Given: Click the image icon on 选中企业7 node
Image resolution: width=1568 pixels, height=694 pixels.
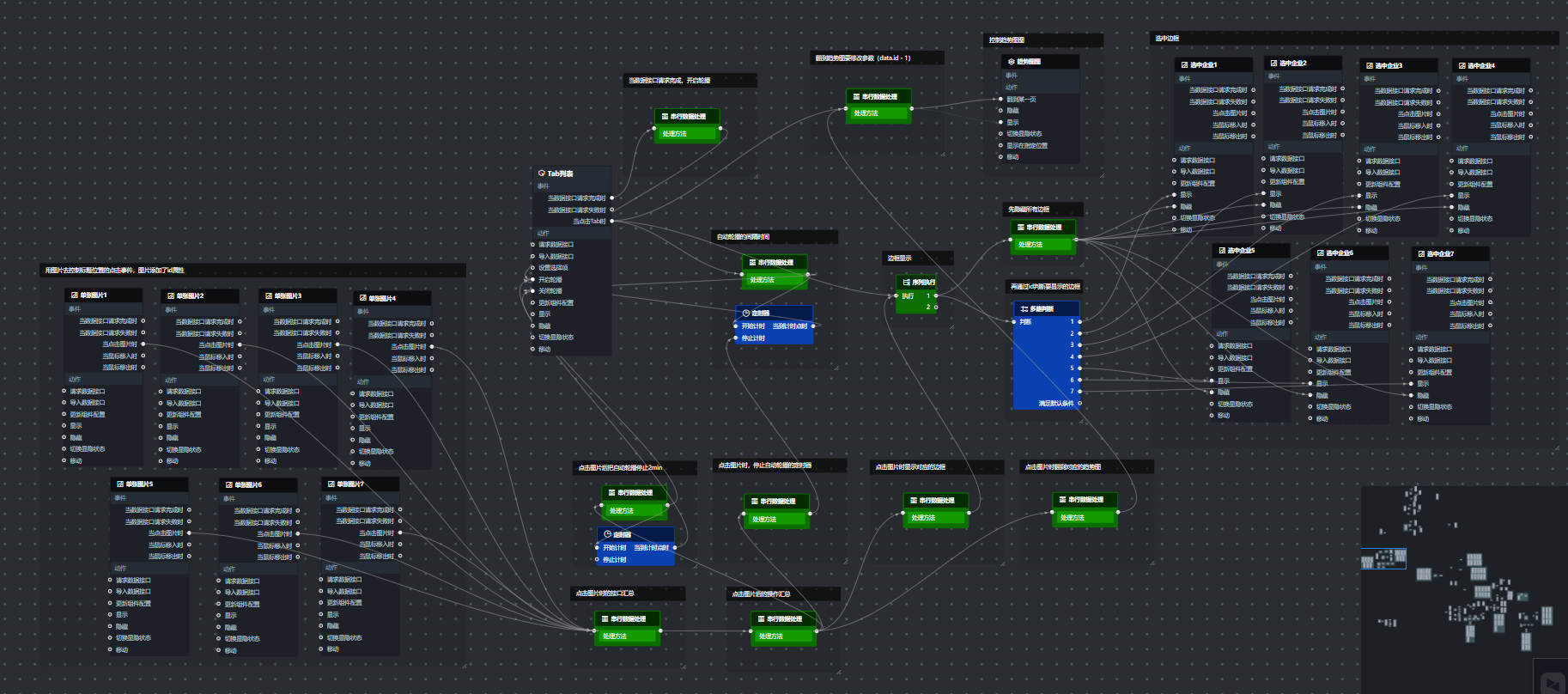Looking at the screenshot, I should [x=1422, y=253].
